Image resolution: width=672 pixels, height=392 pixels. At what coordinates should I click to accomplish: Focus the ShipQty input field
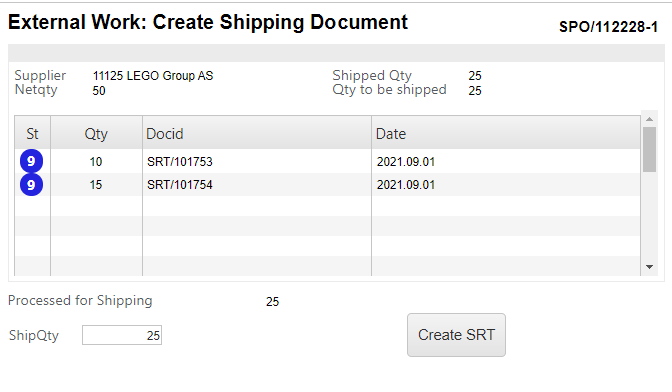click(x=122, y=335)
